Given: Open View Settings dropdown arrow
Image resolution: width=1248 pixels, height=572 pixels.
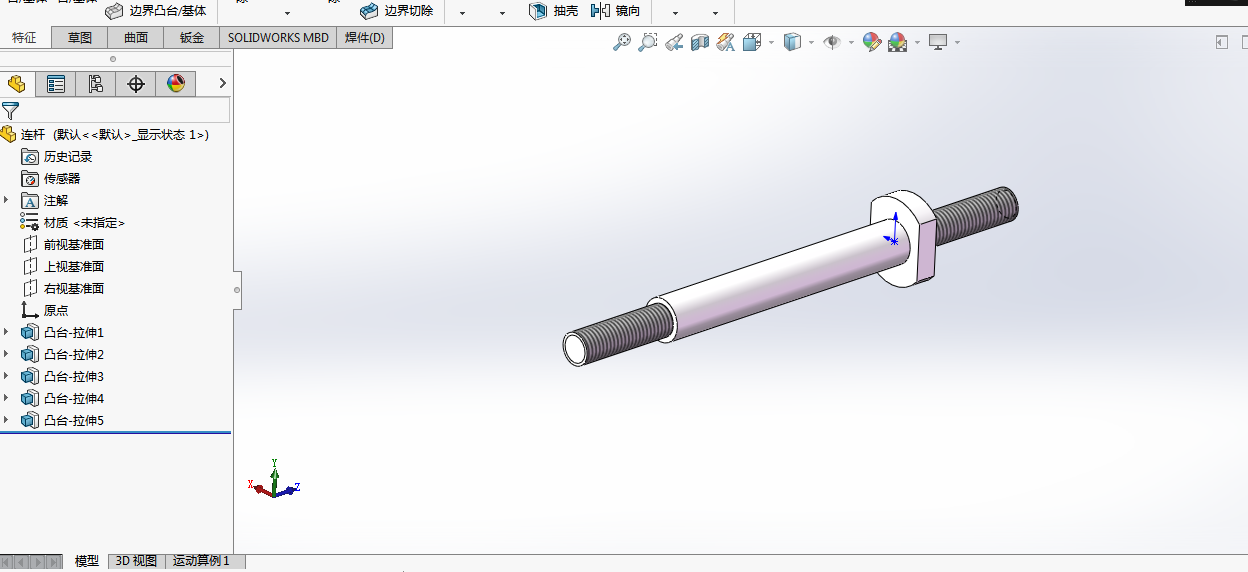Looking at the screenshot, I should [957, 43].
